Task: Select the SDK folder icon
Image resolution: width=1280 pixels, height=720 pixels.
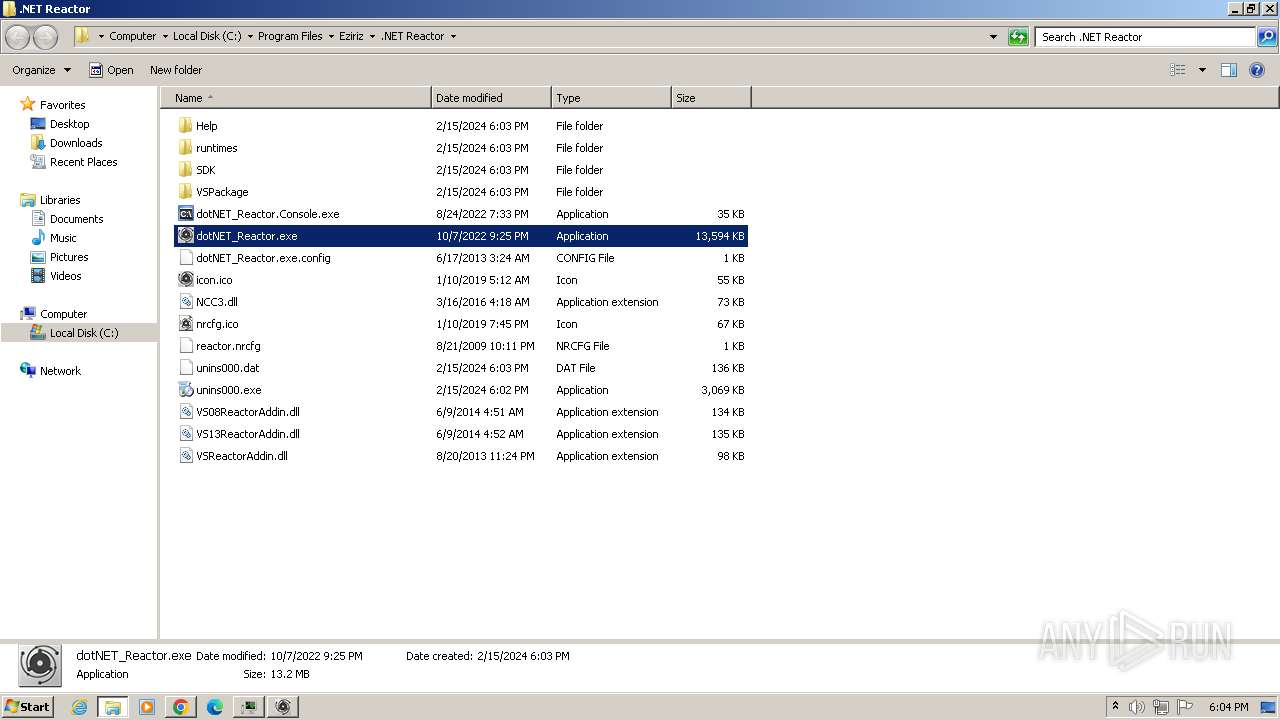Action: [x=186, y=170]
